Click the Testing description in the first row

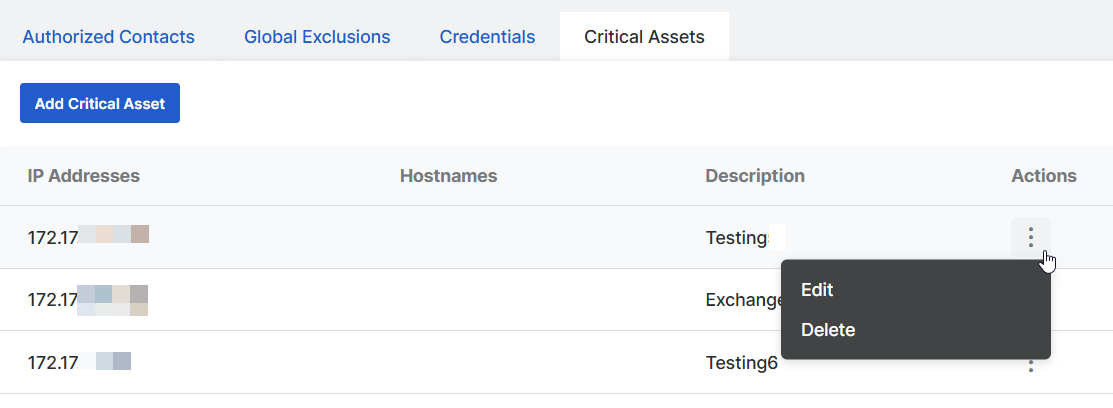point(737,238)
